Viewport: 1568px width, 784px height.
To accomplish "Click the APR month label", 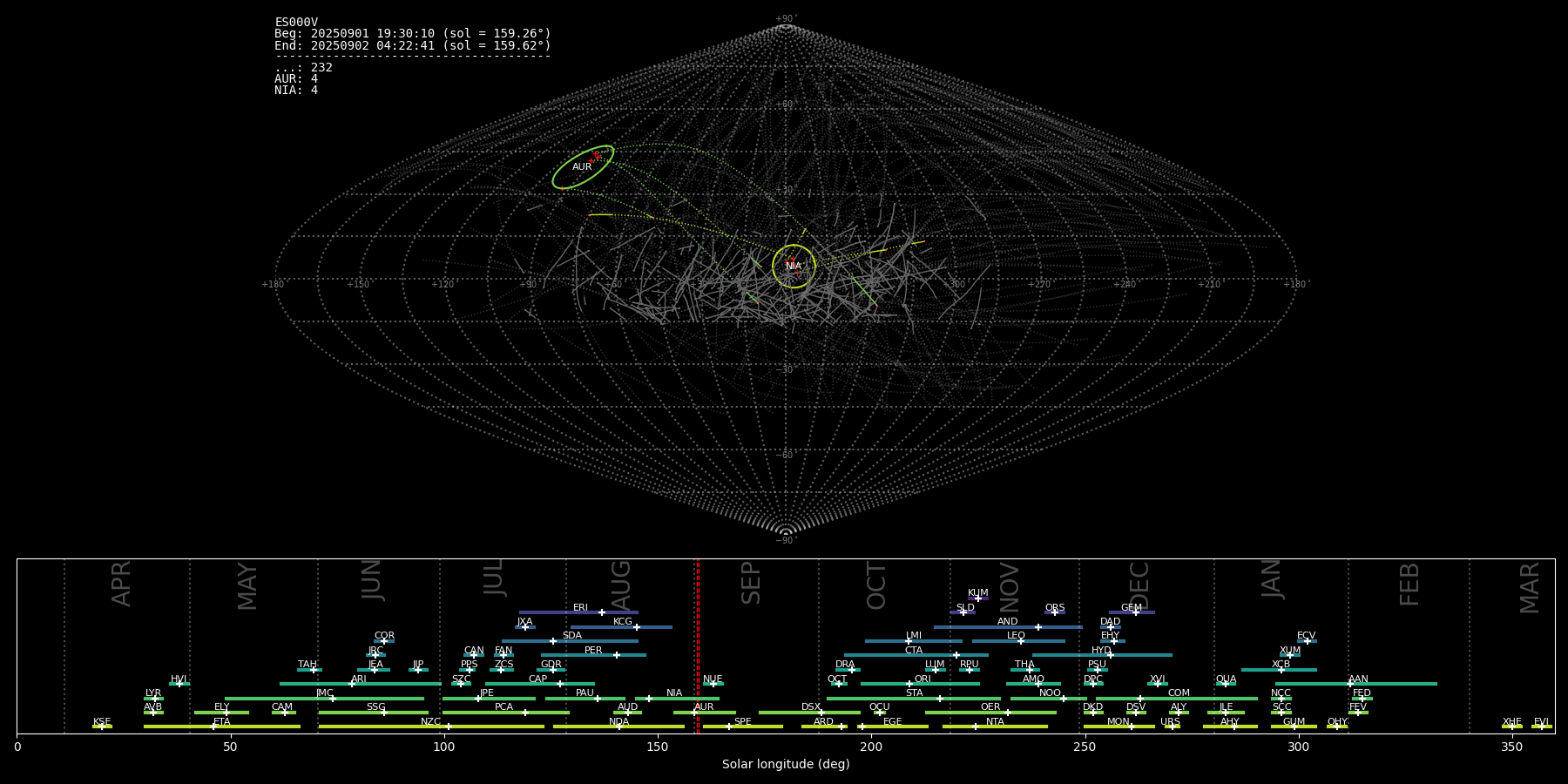I will (x=121, y=584).
